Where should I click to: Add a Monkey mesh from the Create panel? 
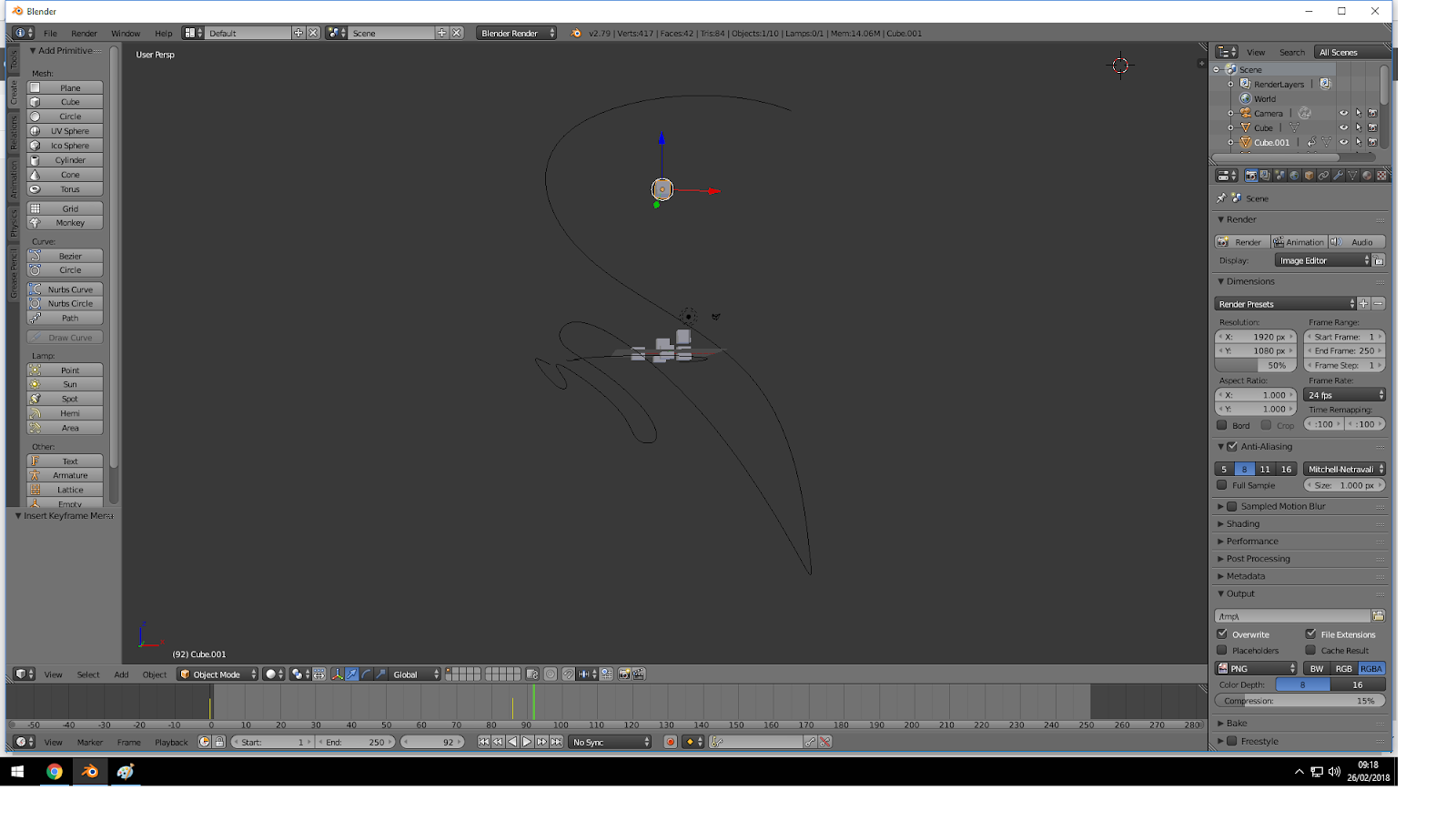point(65,222)
